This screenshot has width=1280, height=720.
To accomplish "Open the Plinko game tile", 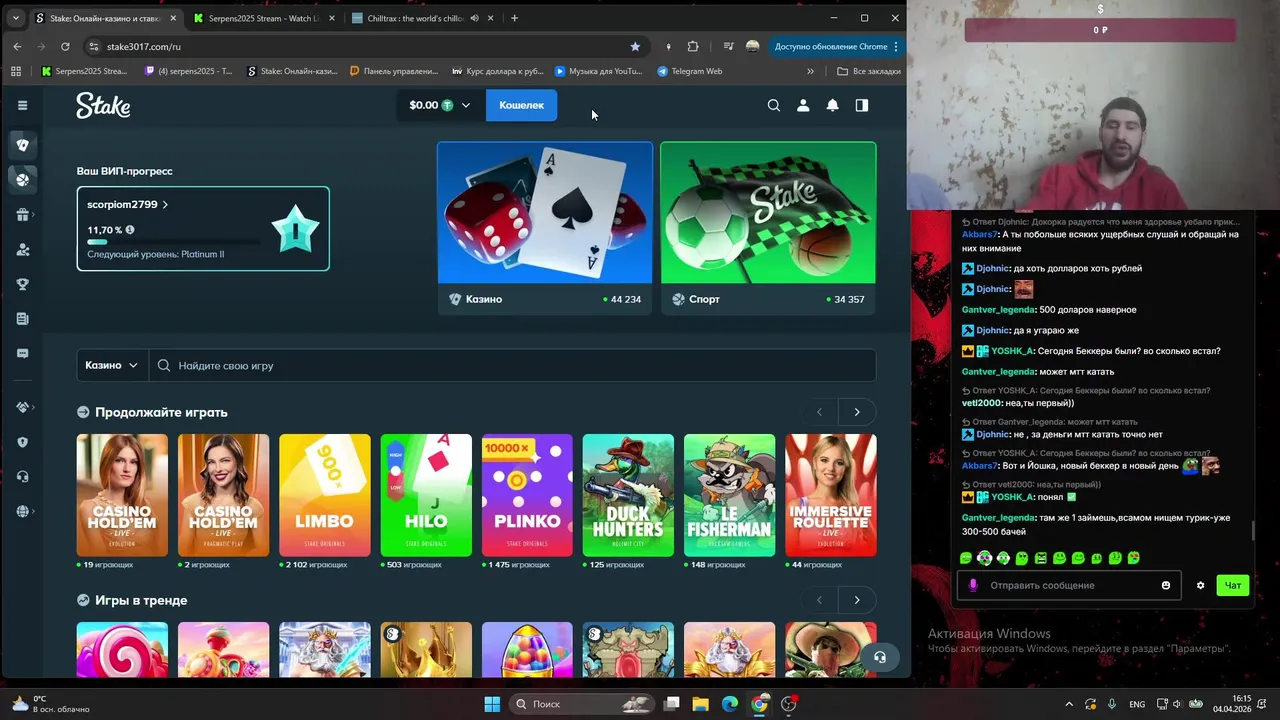I will pyautogui.click(x=527, y=495).
